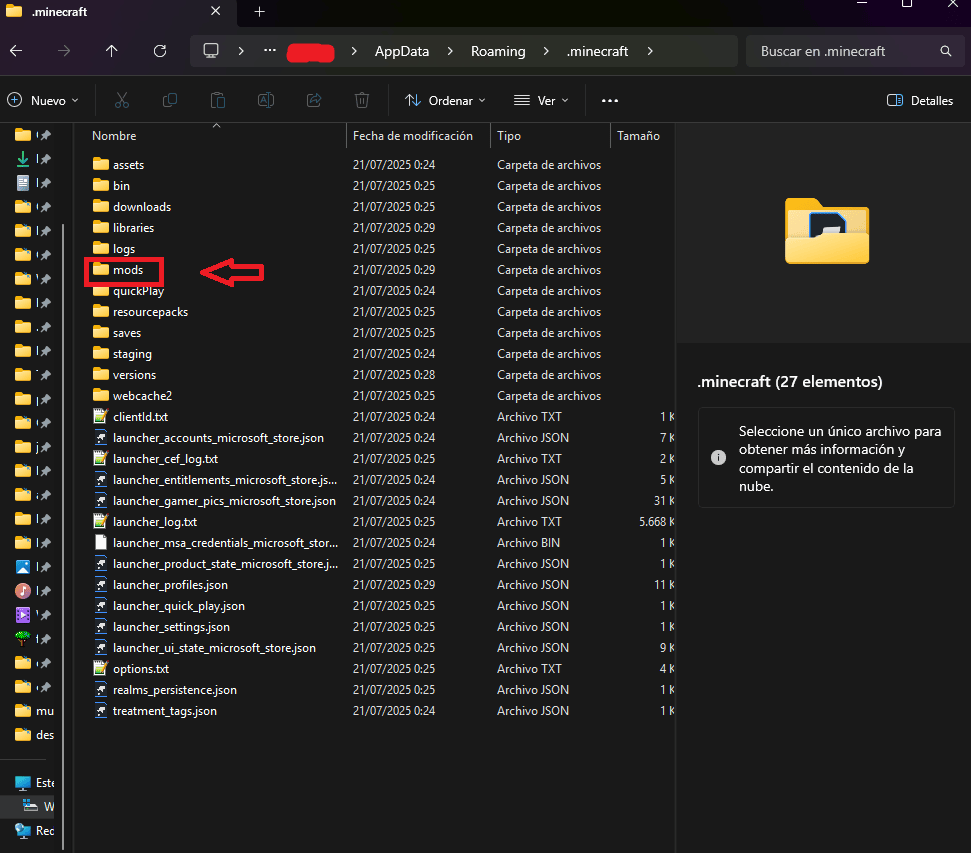971x853 pixels.
Task: Open the three-dots more options menu
Action: 610,100
